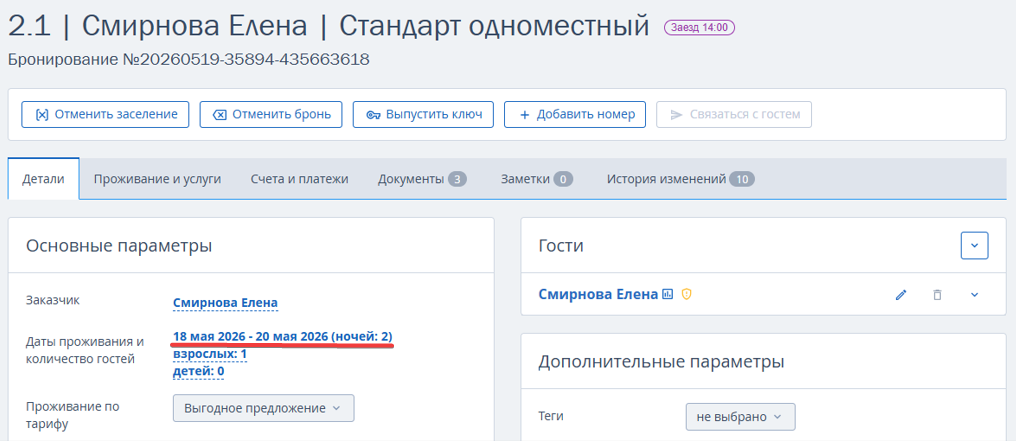
Task: Click the Основные параметры heading
Action: point(119,246)
